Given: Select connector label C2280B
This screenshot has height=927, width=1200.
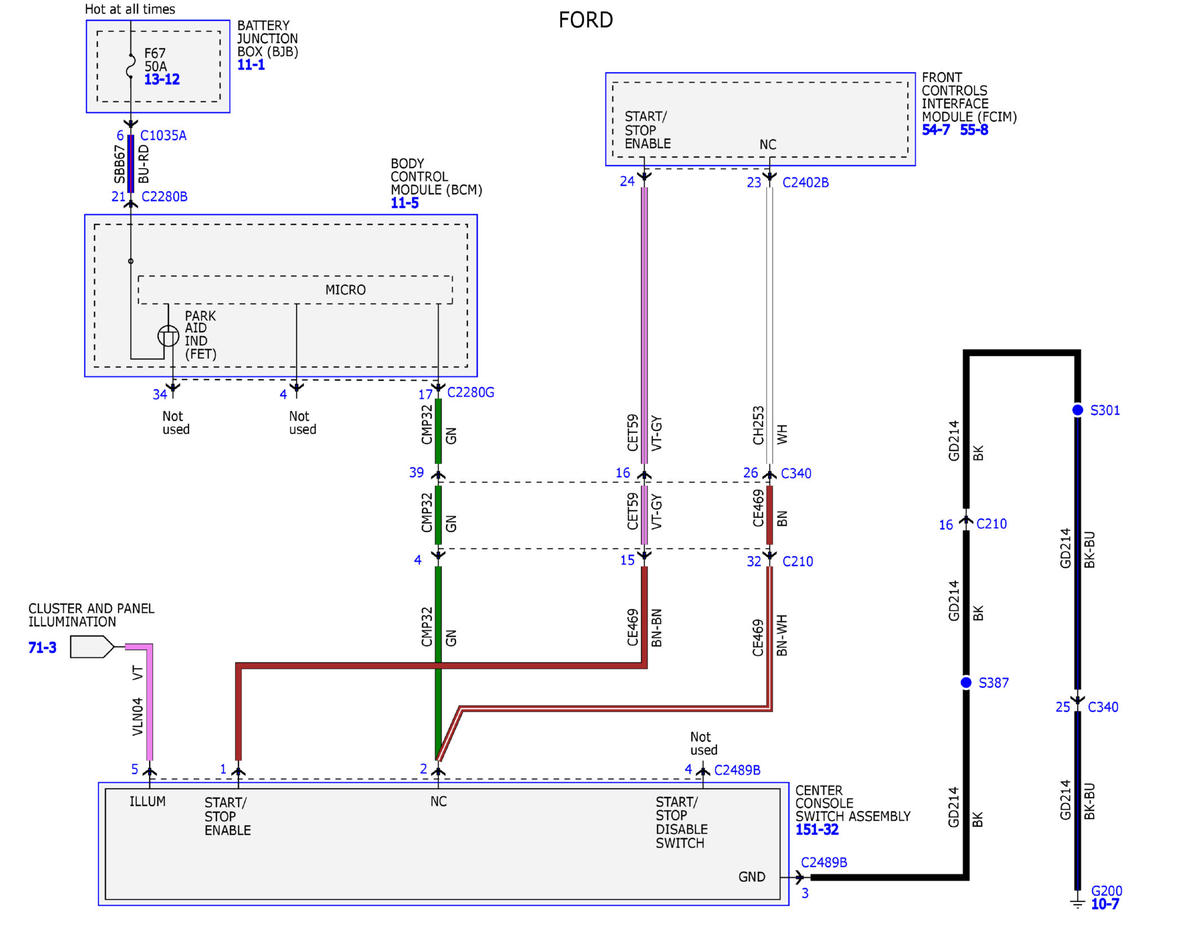Looking at the screenshot, I should tap(164, 196).
